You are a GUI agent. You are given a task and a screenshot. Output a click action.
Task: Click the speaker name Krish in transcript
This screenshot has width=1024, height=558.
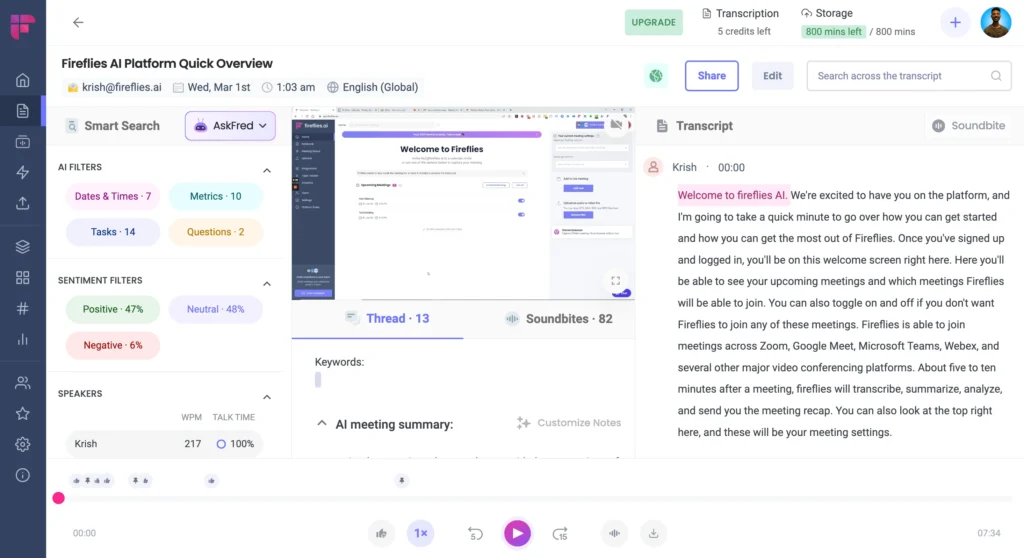[684, 167]
